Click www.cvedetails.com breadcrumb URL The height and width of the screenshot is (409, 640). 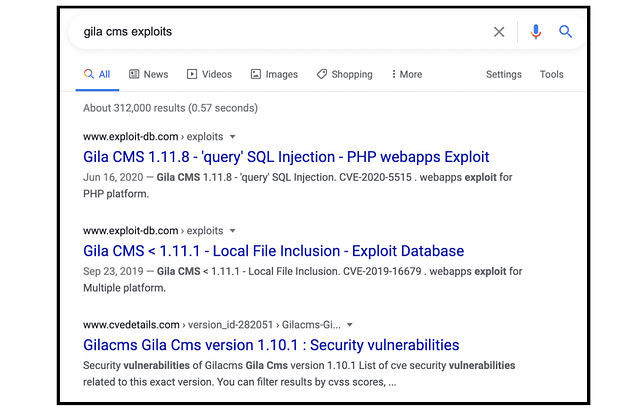pyautogui.click(x=131, y=325)
